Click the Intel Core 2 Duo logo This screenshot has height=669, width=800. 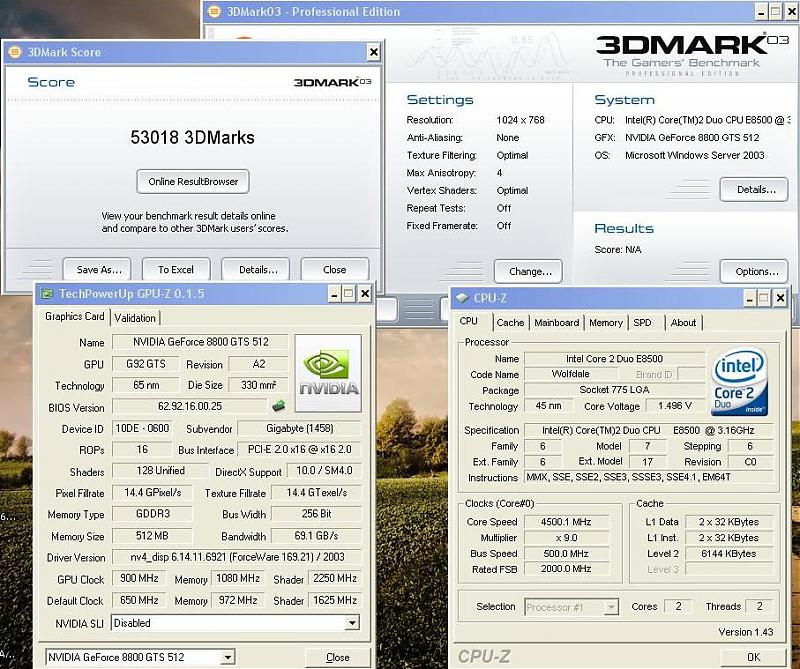point(740,381)
